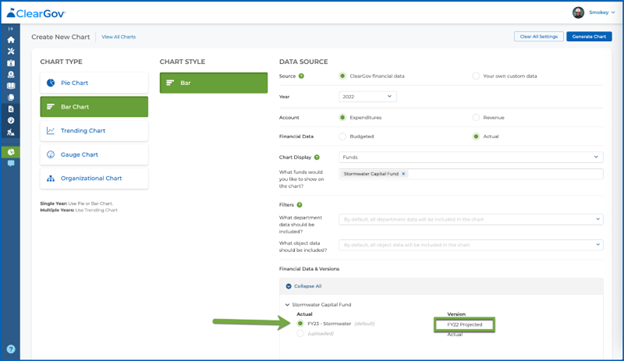The width and height of the screenshot is (624, 361).
Task: Click the tools wrench sidebar icon
Action: point(11,51)
